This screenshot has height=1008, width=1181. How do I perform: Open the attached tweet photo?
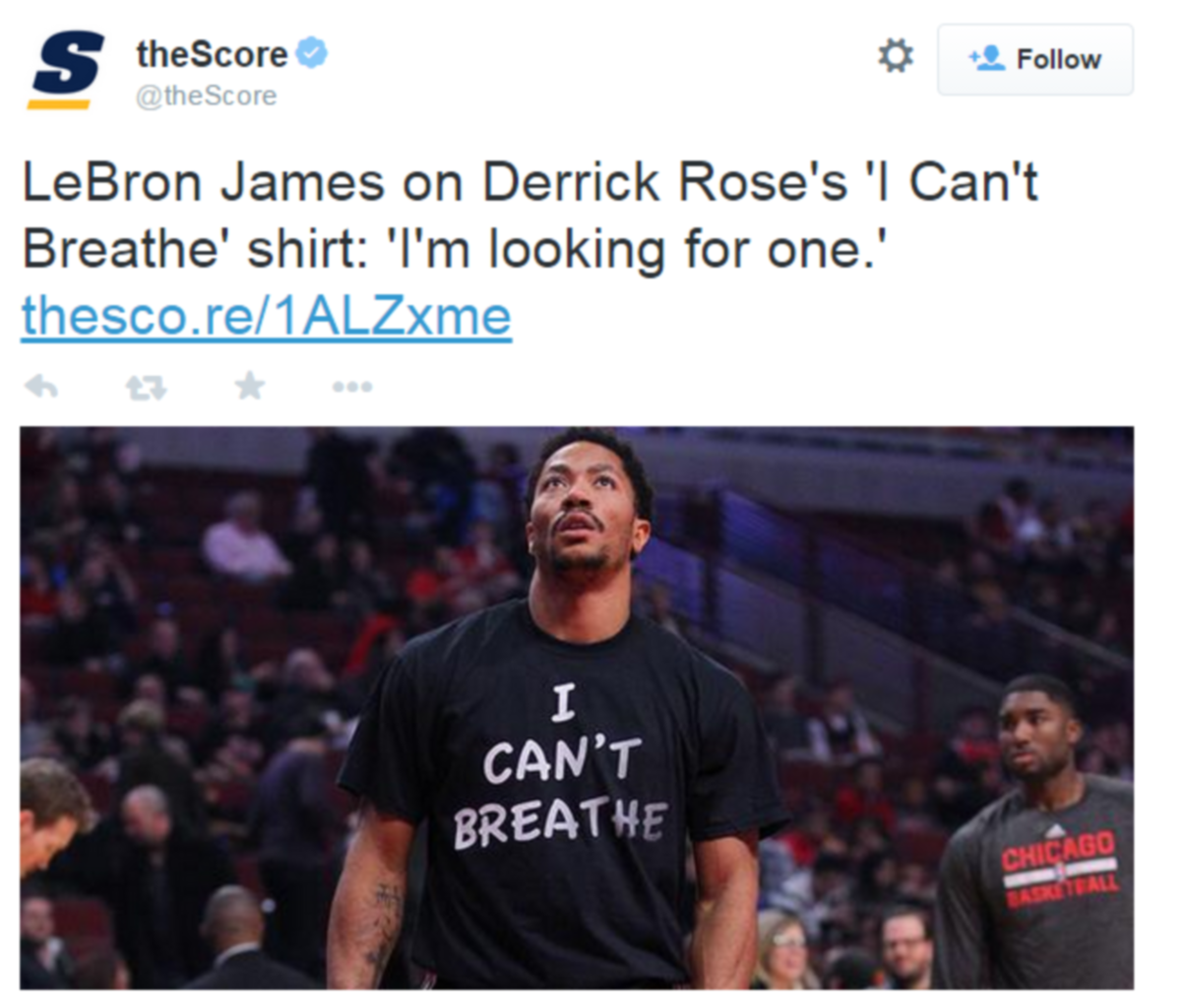[x=577, y=708]
